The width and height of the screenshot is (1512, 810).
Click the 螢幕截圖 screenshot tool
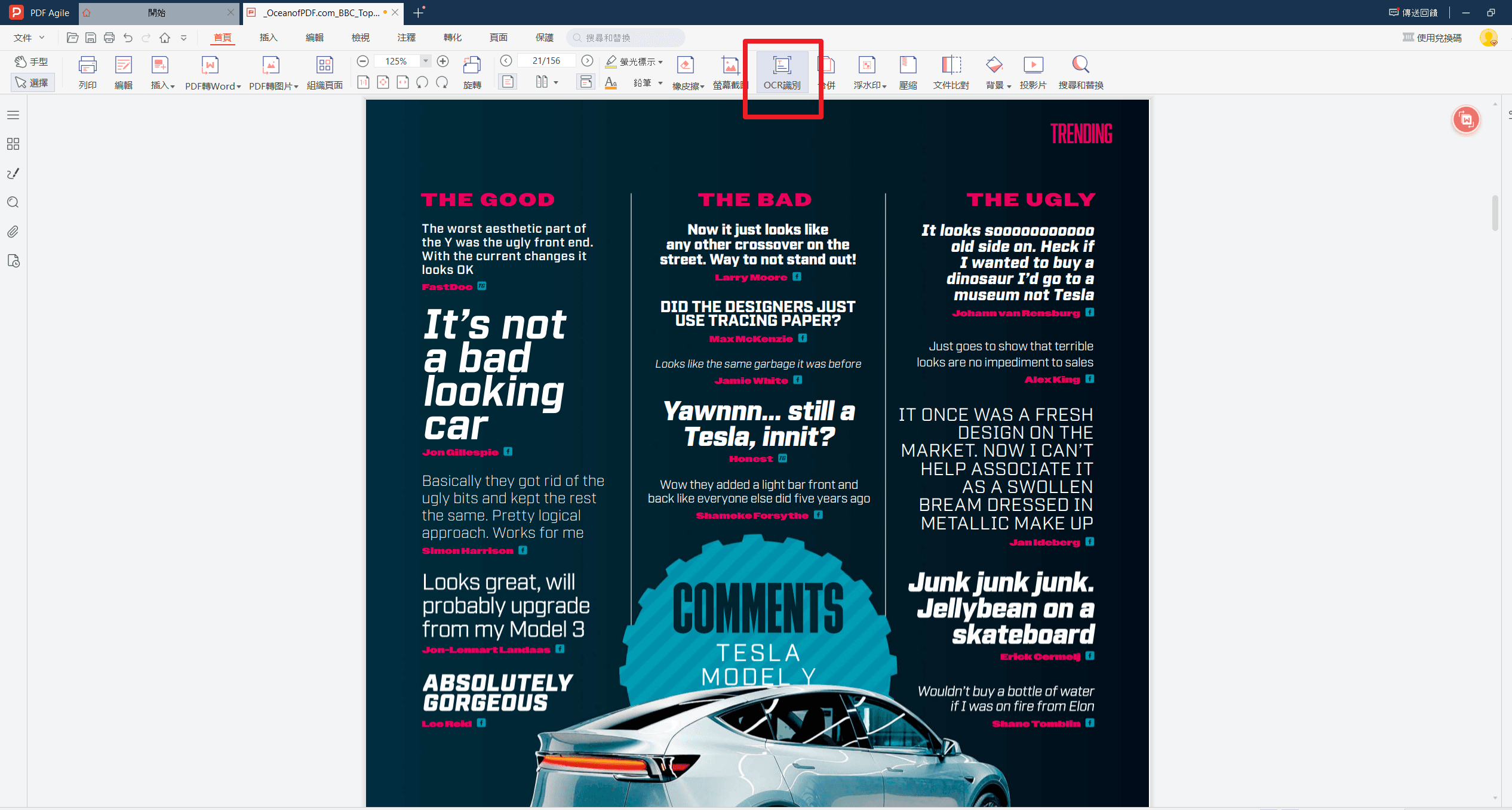(730, 73)
